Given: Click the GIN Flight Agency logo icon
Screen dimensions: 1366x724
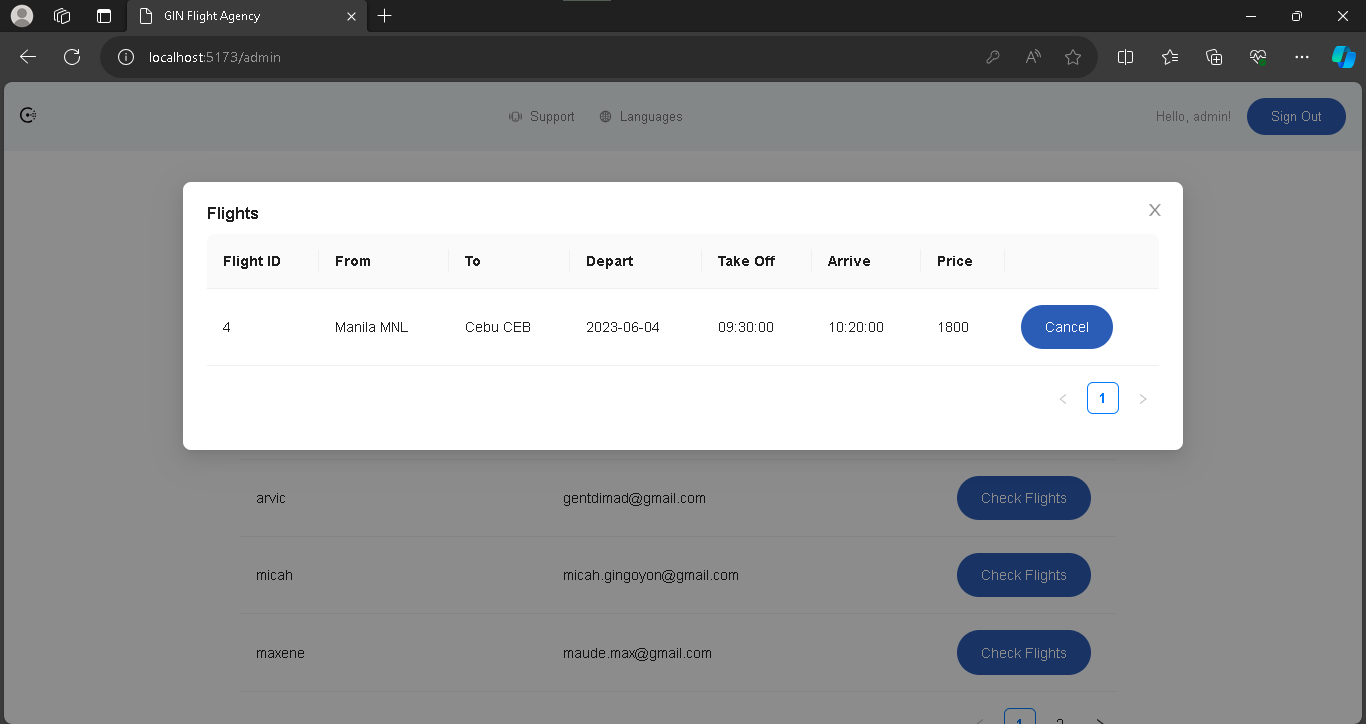Looking at the screenshot, I should 27,115.
